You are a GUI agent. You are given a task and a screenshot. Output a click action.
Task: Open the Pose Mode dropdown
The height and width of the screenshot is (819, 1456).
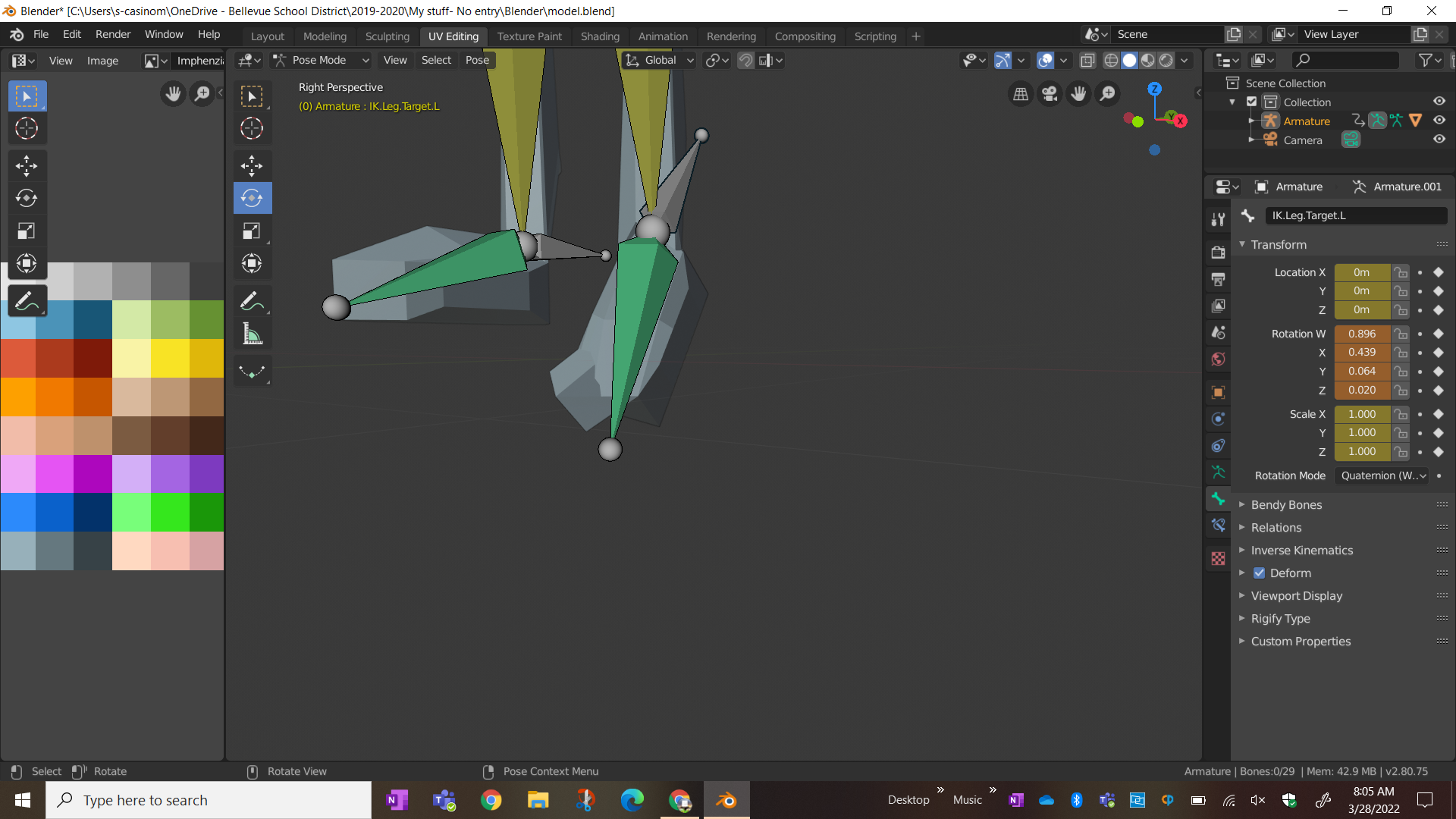tap(322, 60)
